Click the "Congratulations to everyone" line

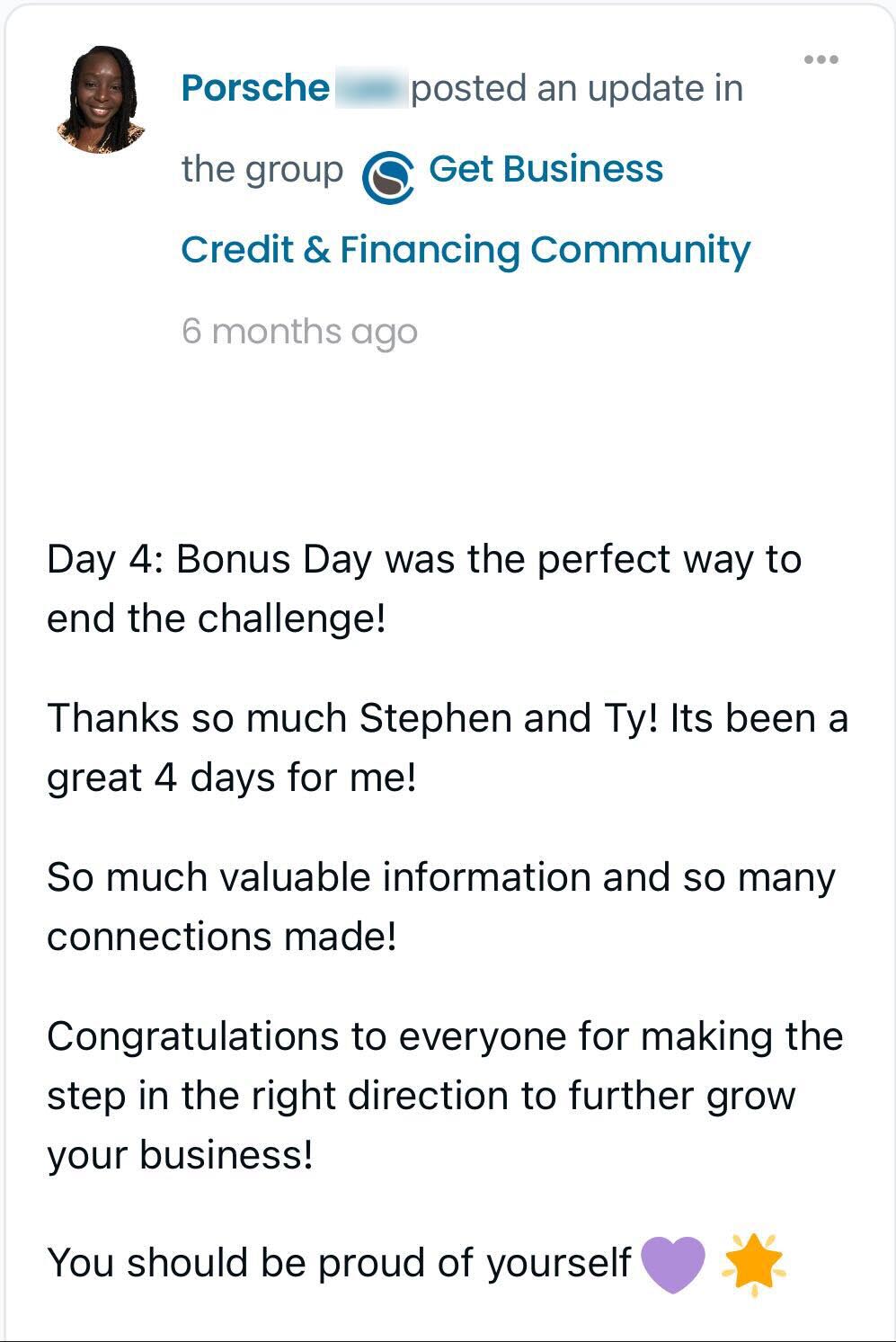pyautogui.click(x=445, y=1036)
